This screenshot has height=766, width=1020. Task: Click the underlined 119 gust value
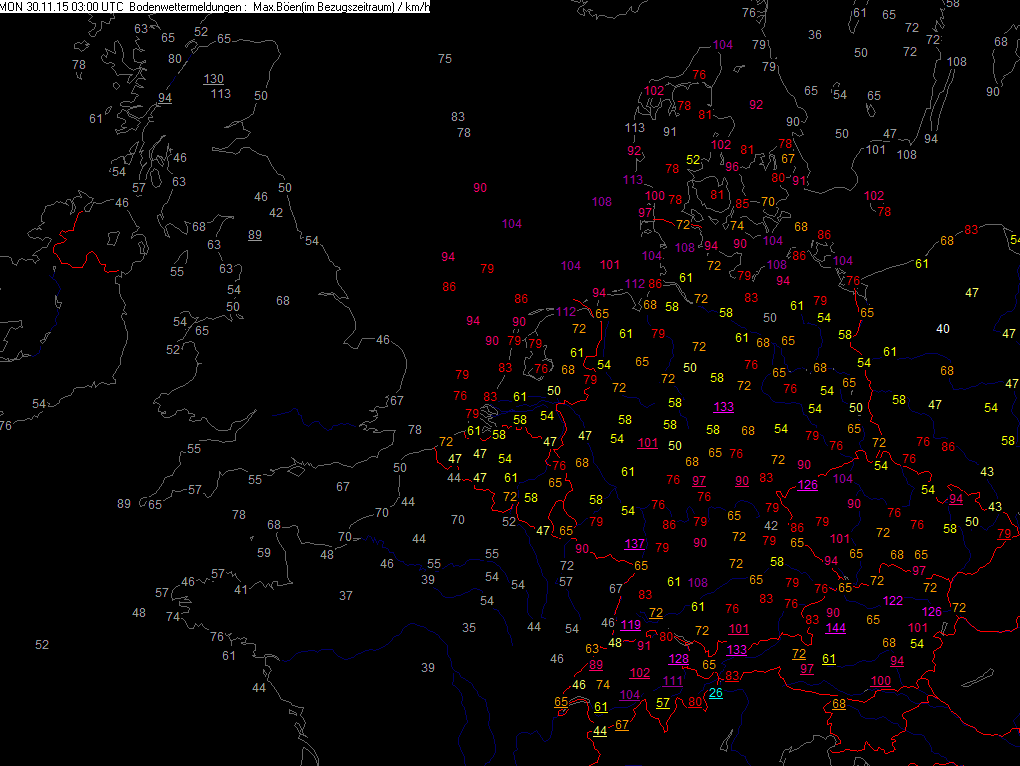pyautogui.click(x=630, y=625)
